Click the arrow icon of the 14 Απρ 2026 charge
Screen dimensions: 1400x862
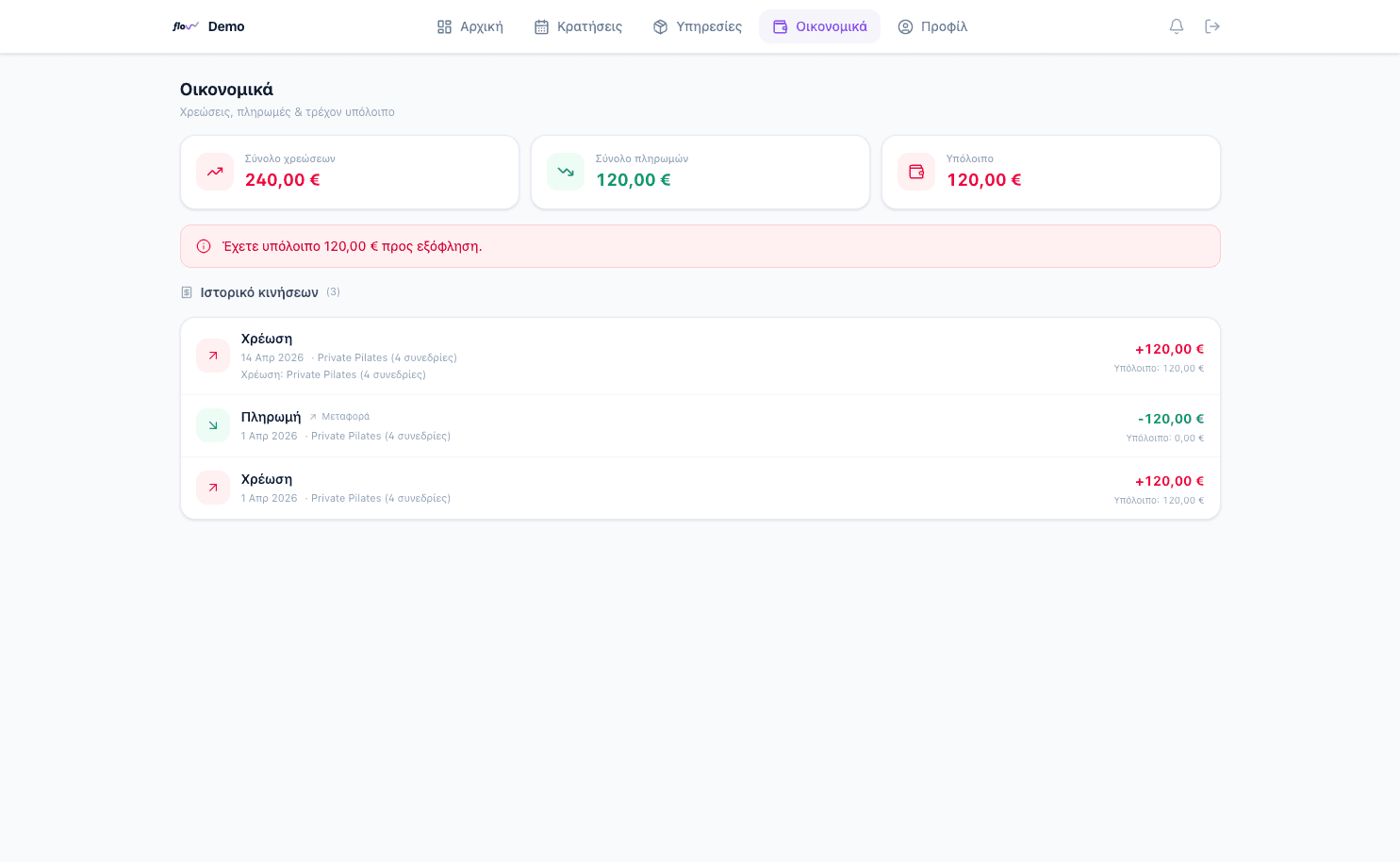(x=213, y=356)
